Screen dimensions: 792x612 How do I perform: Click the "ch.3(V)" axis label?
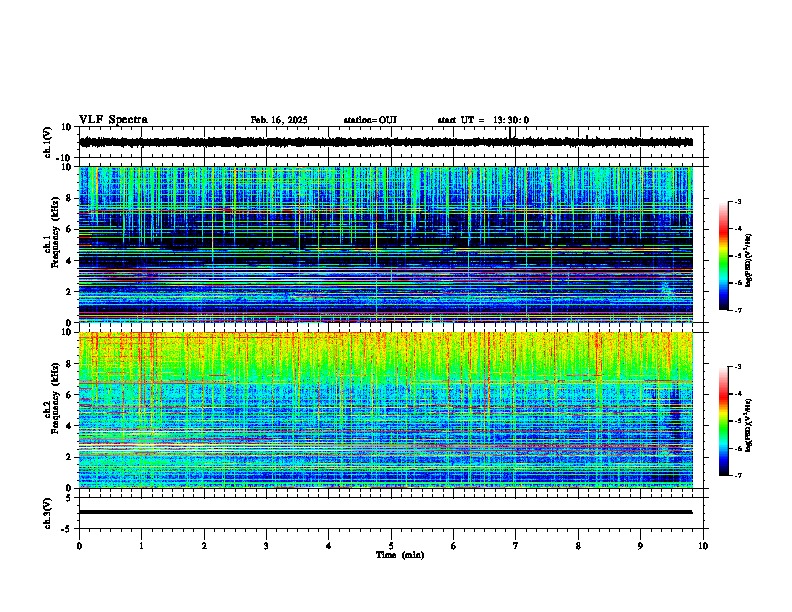(x=48, y=514)
